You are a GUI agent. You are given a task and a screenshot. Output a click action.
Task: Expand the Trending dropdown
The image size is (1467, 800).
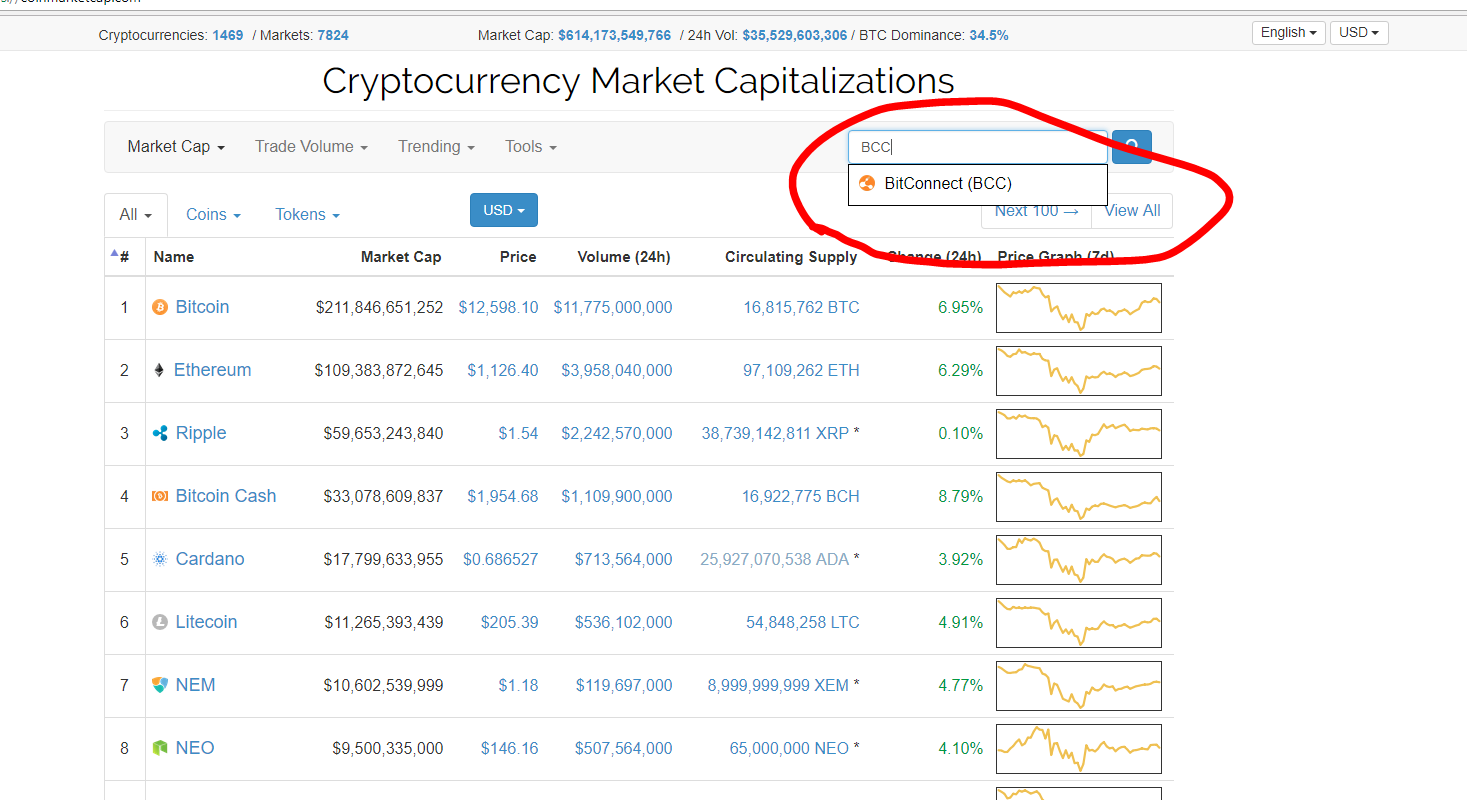pyautogui.click(x=436, y=146)
